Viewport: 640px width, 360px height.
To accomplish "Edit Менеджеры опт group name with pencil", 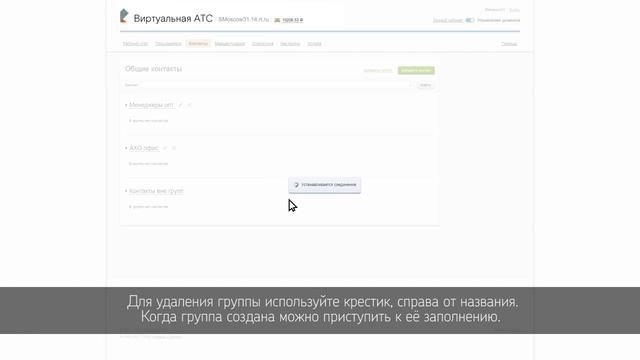I will [181, 105].
